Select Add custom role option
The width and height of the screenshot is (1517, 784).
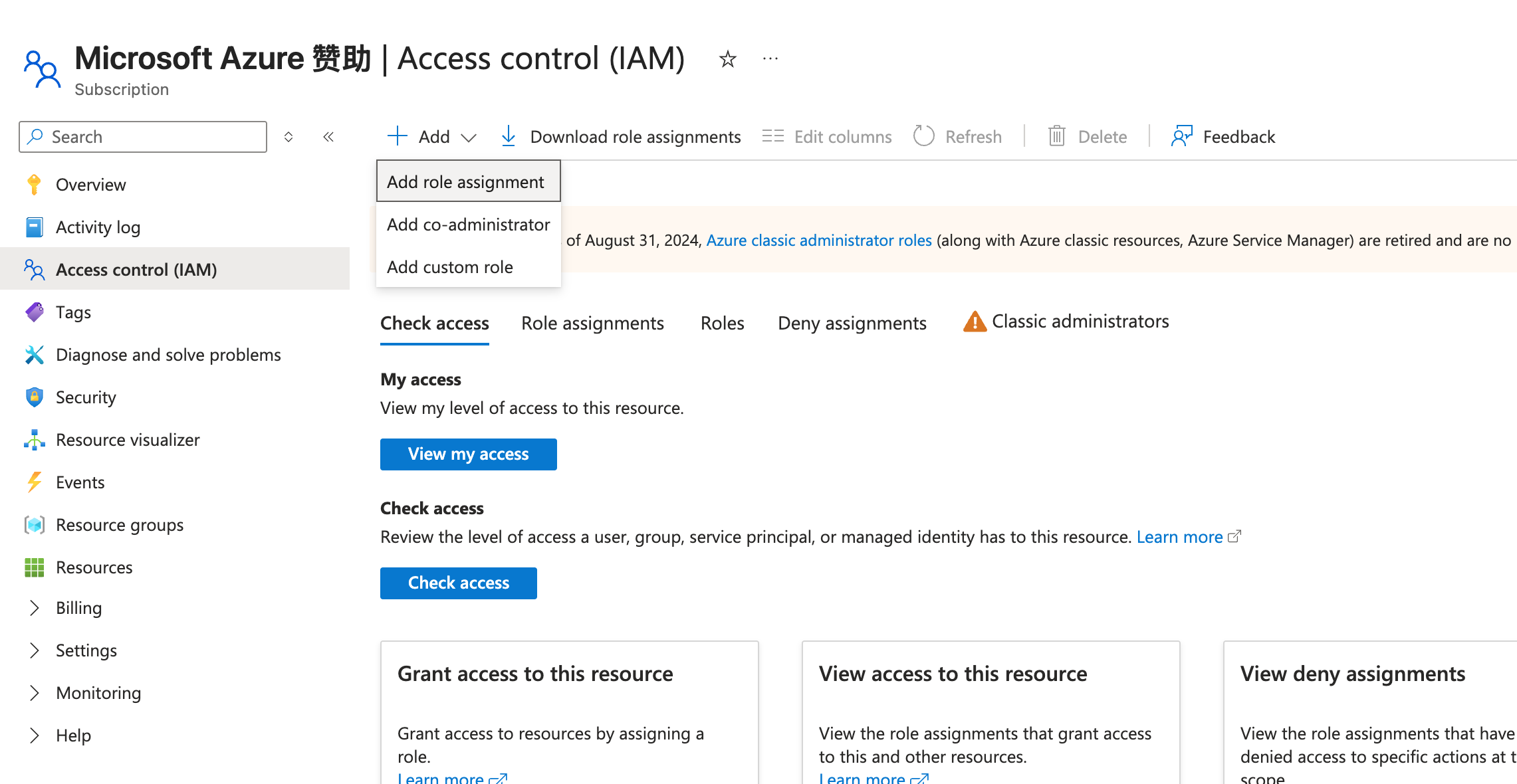point(450,267)
